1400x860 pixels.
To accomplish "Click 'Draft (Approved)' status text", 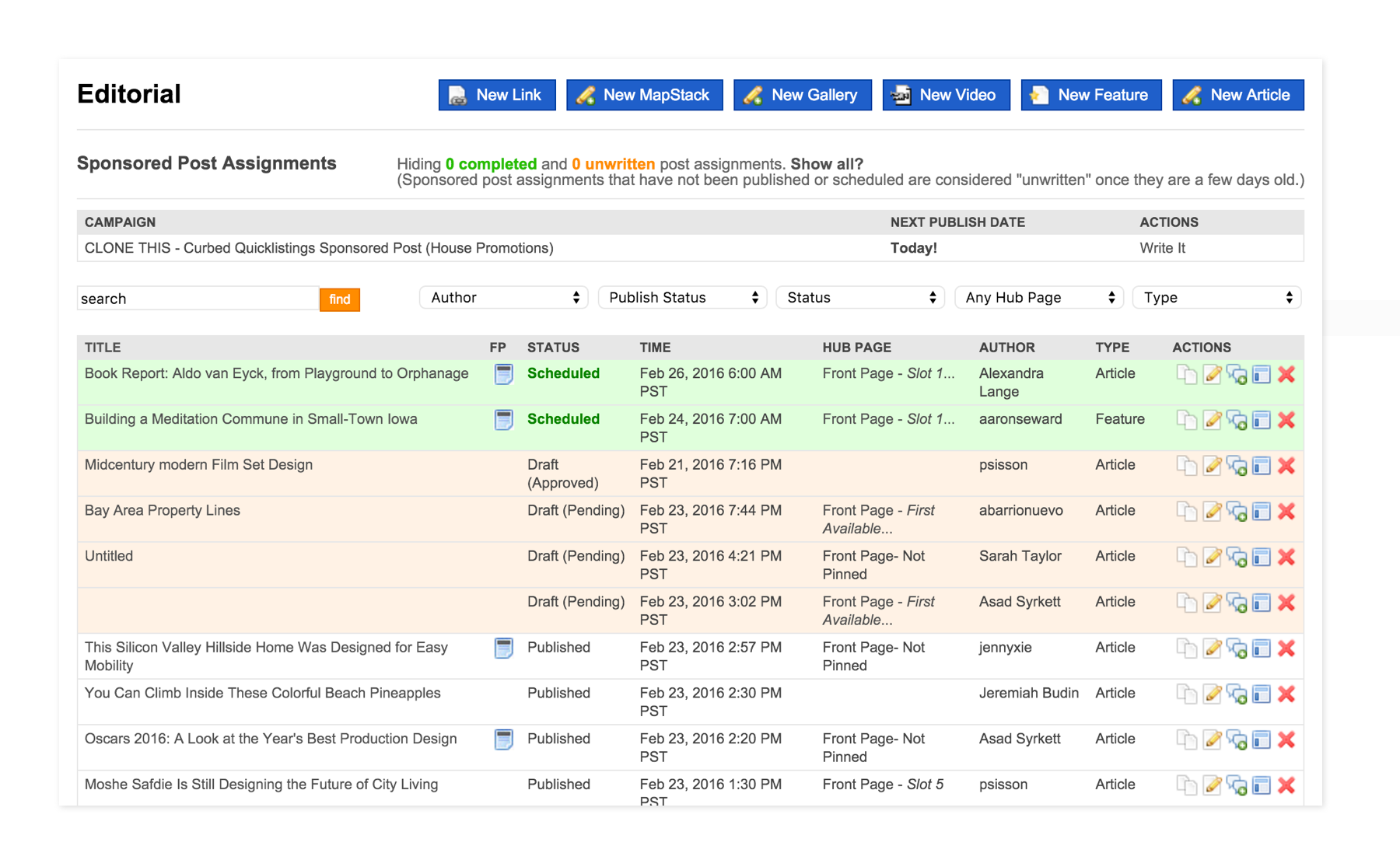I will click(562, 474).
